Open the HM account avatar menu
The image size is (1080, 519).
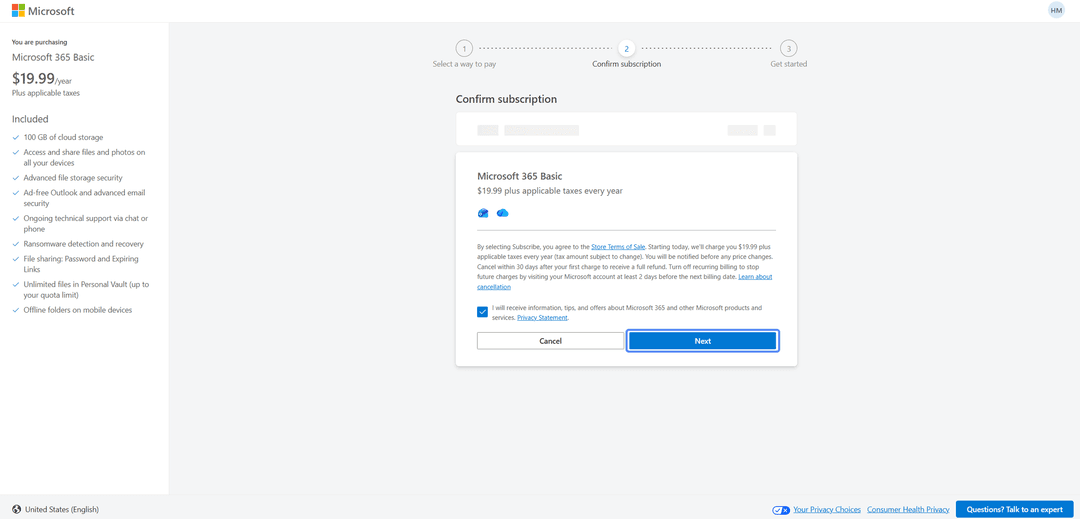tap(1056, 10)
